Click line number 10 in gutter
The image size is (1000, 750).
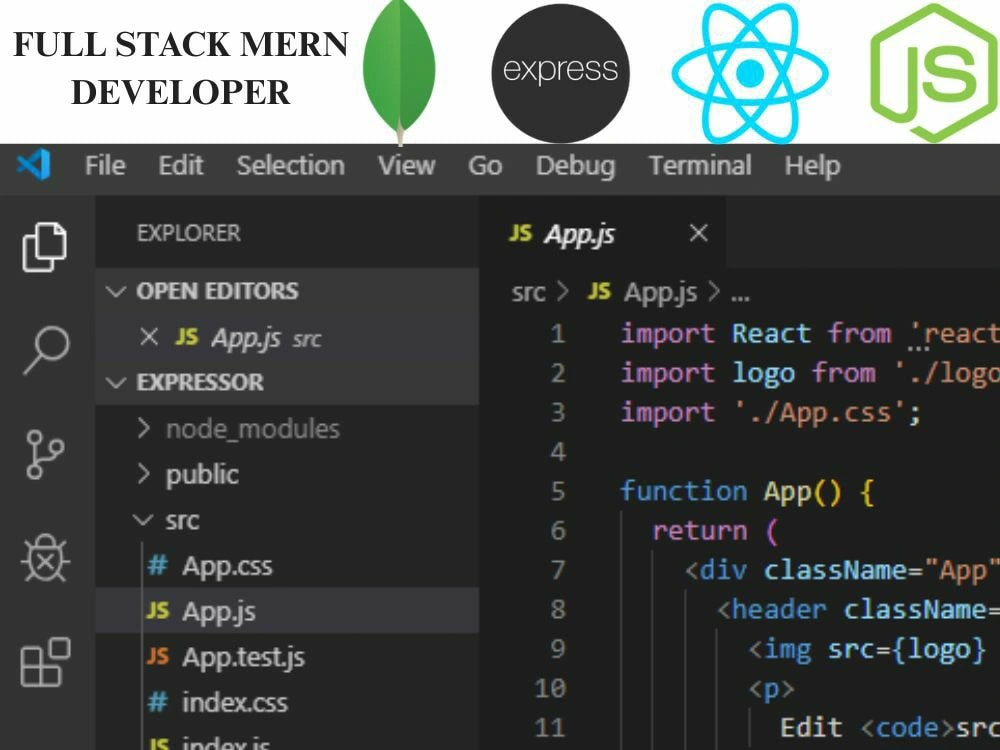pyautogui.click(x=550, y=688)
